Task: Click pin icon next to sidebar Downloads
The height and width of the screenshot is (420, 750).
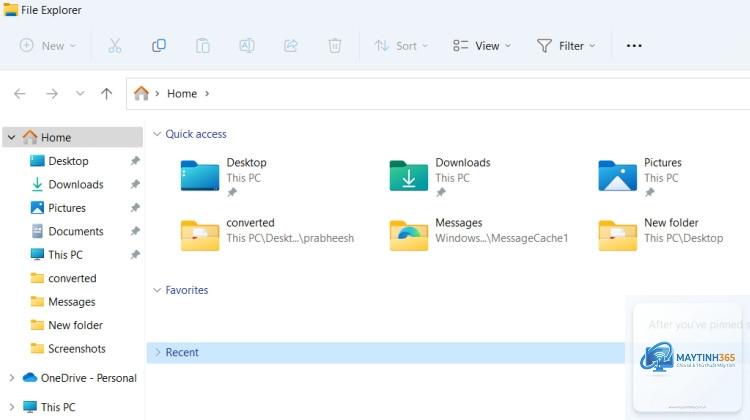Action: pyautogui.click(x=135, y=184)
